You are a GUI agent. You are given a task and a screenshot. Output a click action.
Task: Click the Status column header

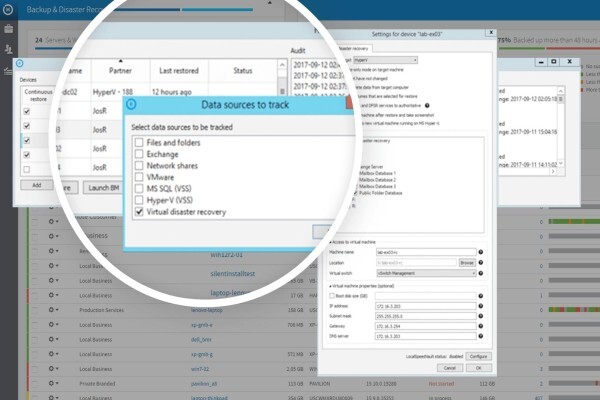(x=243, y=70)
